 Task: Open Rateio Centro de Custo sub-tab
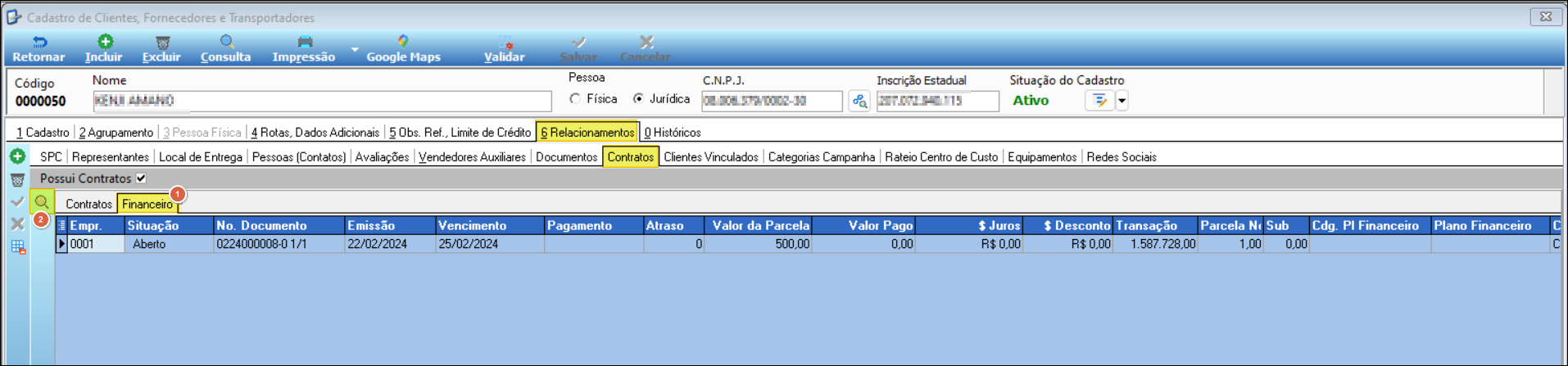941,156
